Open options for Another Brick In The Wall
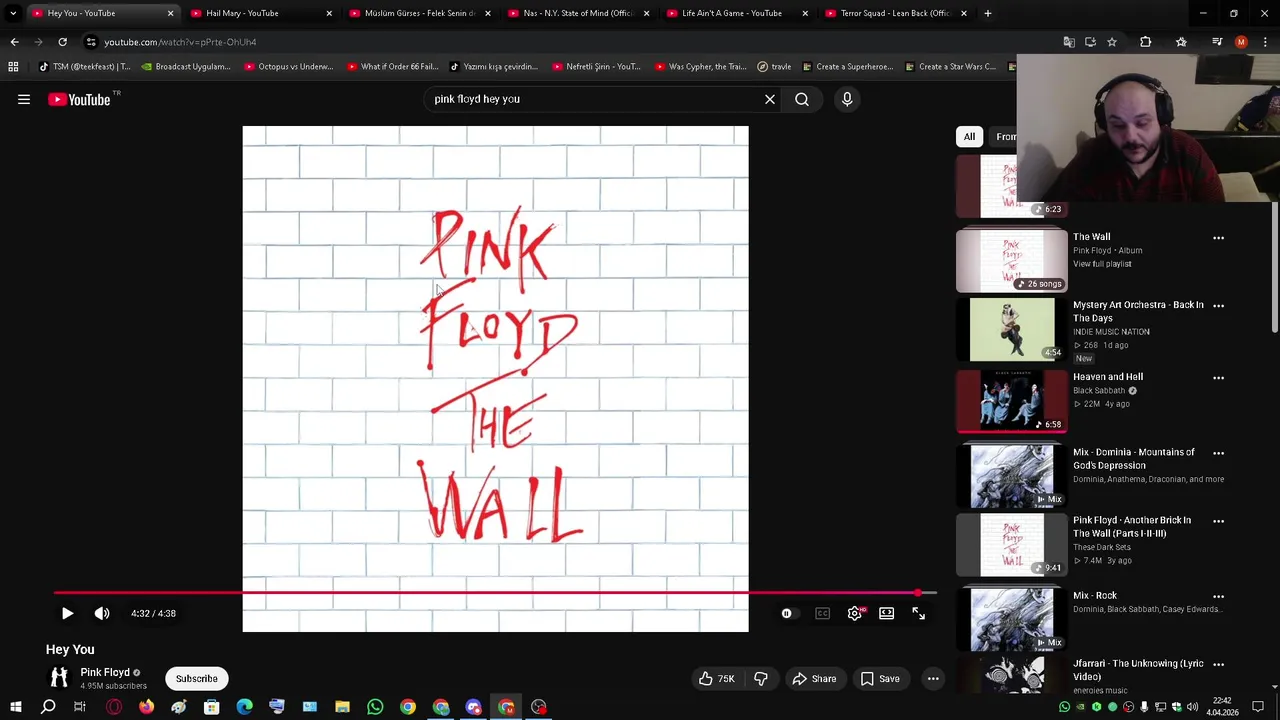Screen dimensions: 1280x720 pyautogui.click(x=1218, y=521)
